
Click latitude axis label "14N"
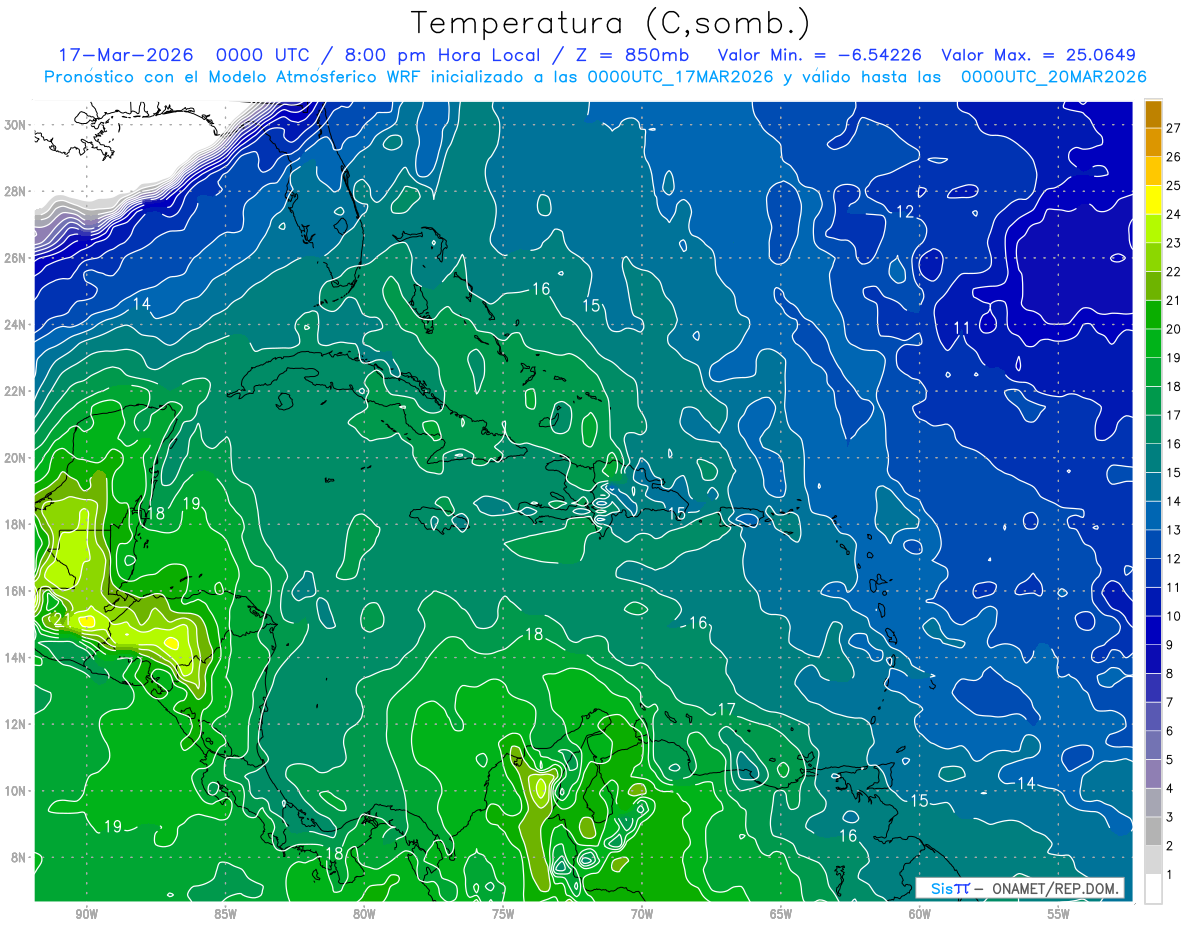[15, 657]
